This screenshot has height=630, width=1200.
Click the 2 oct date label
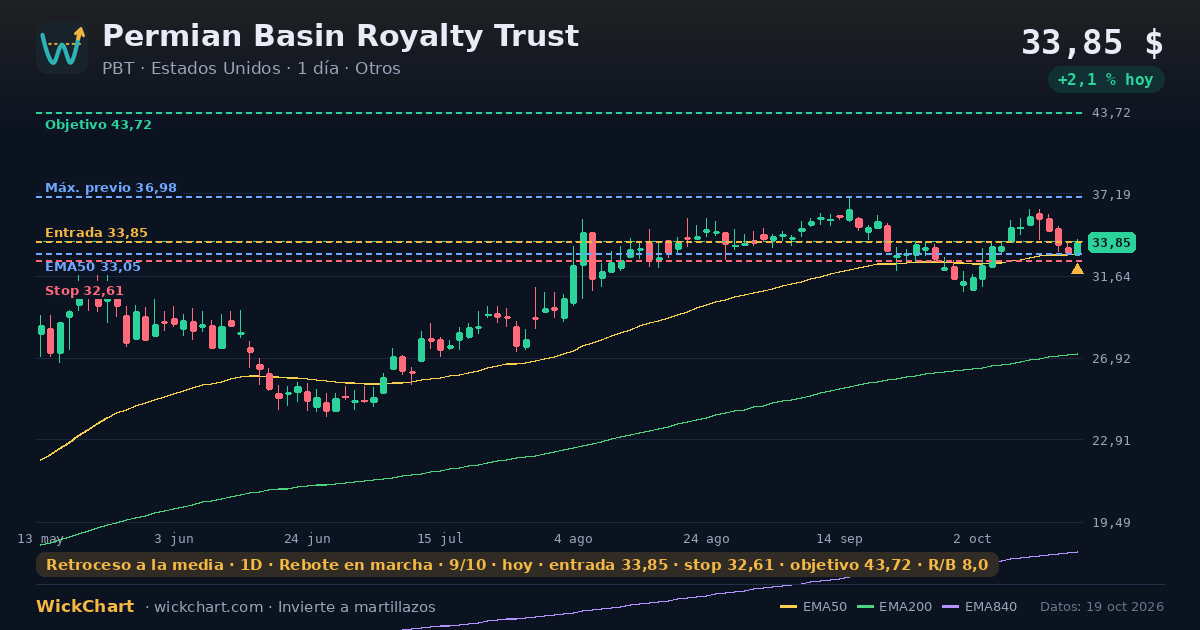pyautogui.click(x=972, y=539)
